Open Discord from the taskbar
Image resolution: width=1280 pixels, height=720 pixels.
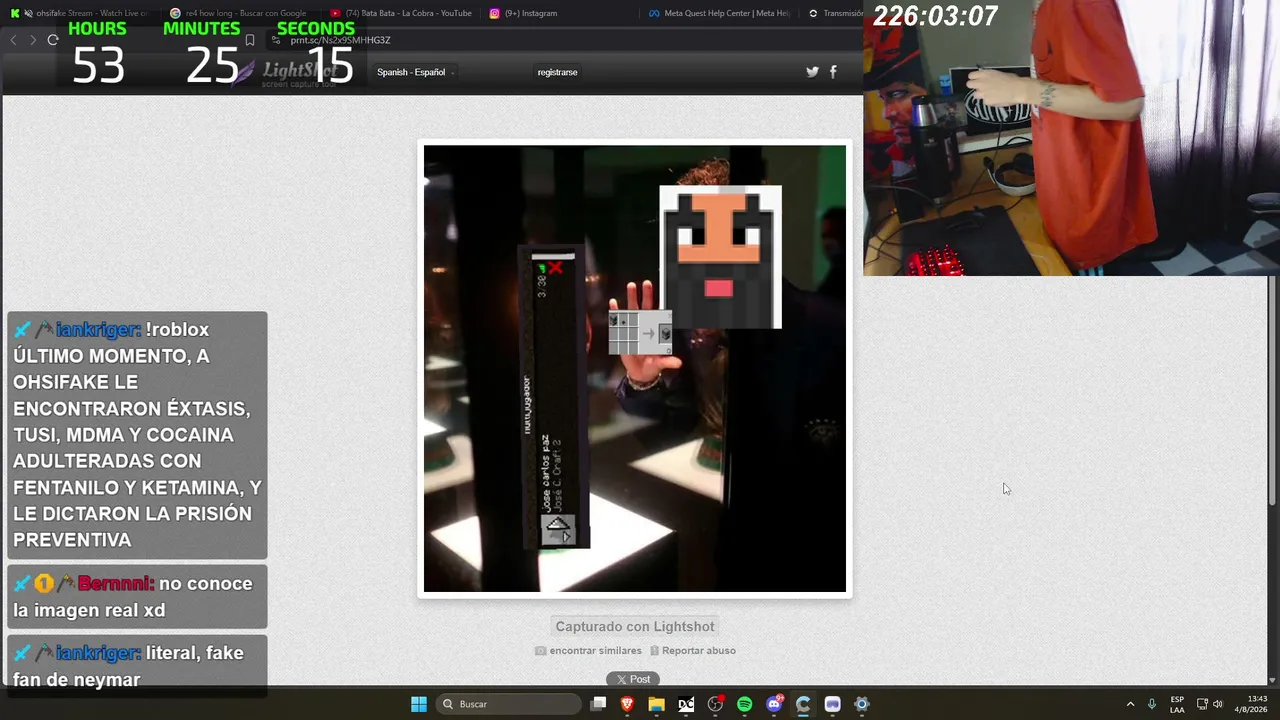coord(774,704)
